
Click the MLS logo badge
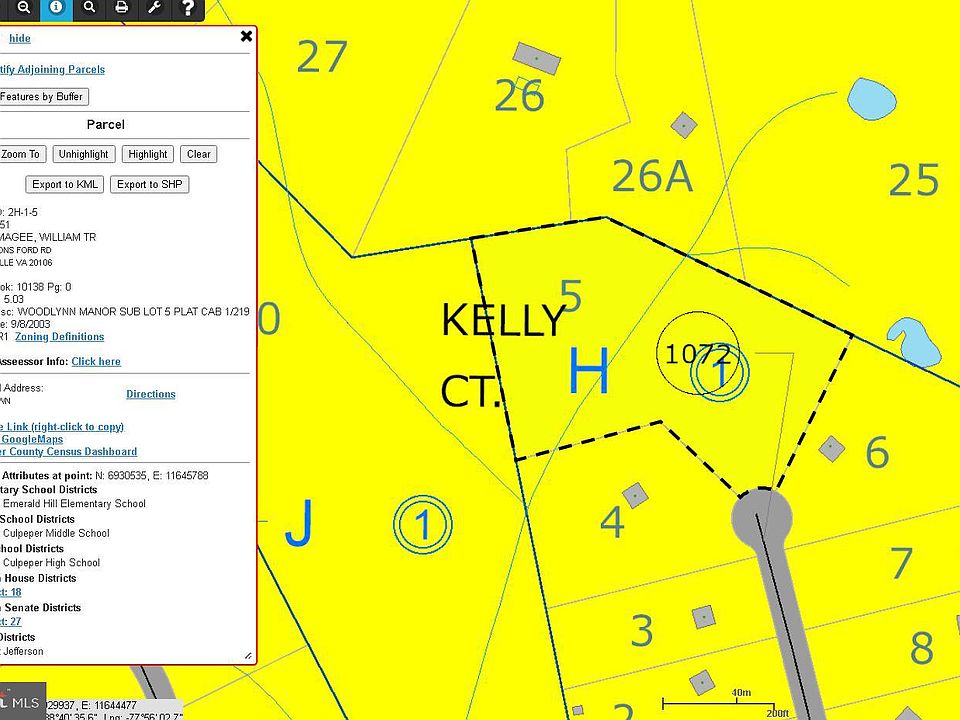[23, 701]
